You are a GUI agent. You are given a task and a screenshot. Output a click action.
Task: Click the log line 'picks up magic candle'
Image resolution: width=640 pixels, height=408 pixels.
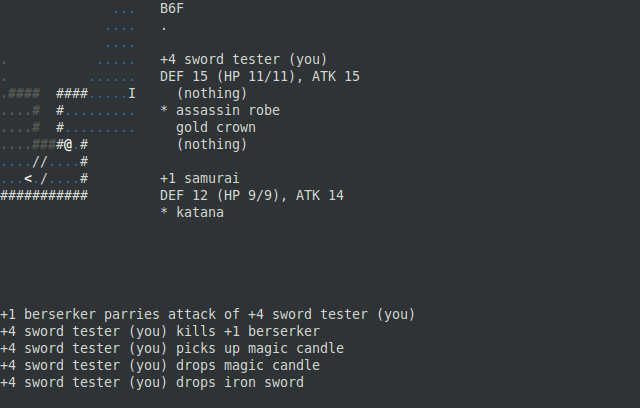pos(172,348)
